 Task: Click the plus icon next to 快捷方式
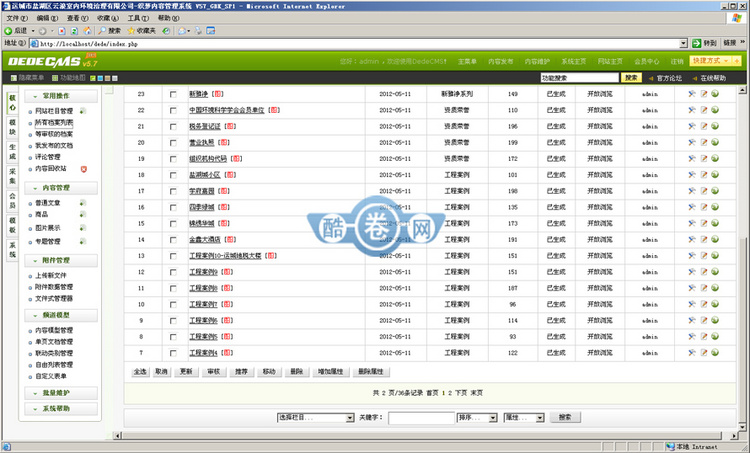pyautogui.click(x=736, y=61)
